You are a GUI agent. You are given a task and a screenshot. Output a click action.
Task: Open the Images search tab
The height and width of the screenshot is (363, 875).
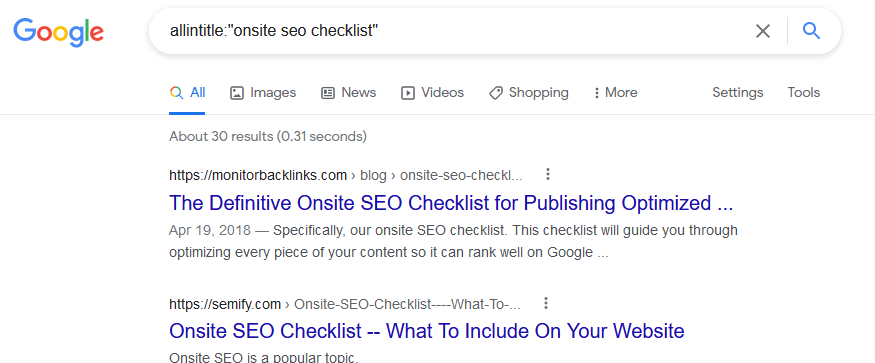click(263, 93)
